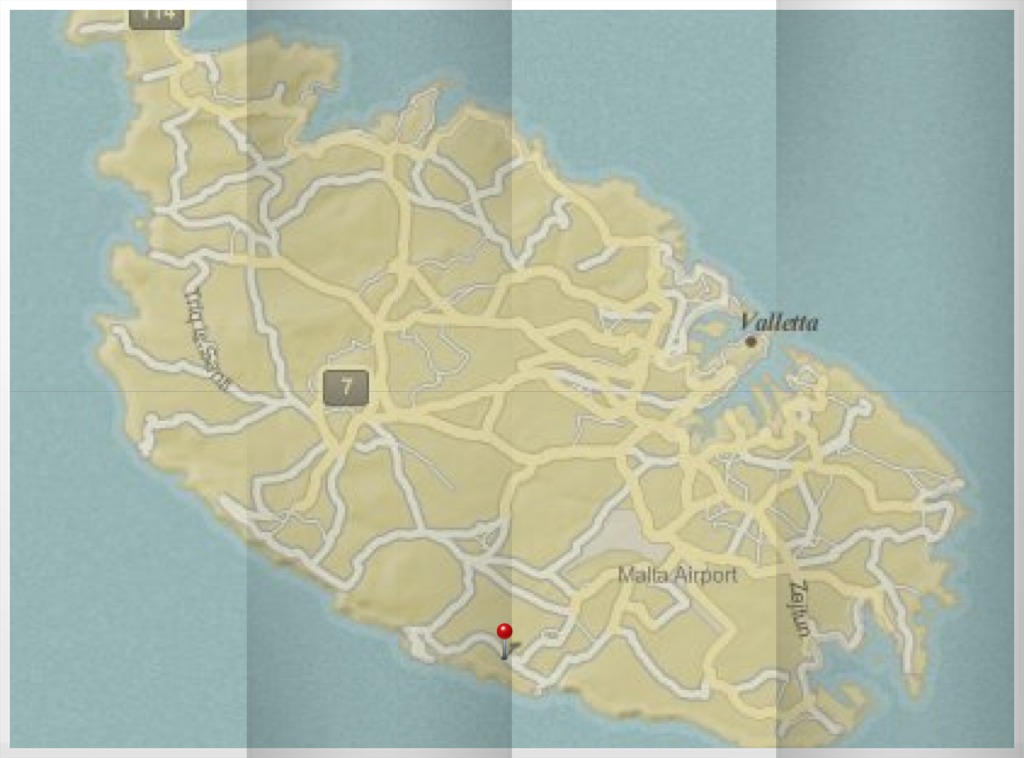Image resolution: width=1024 pixels, height=758 pixels.
Task: Click the right fold crease intersection point
Action: click(x=777, y=390)
